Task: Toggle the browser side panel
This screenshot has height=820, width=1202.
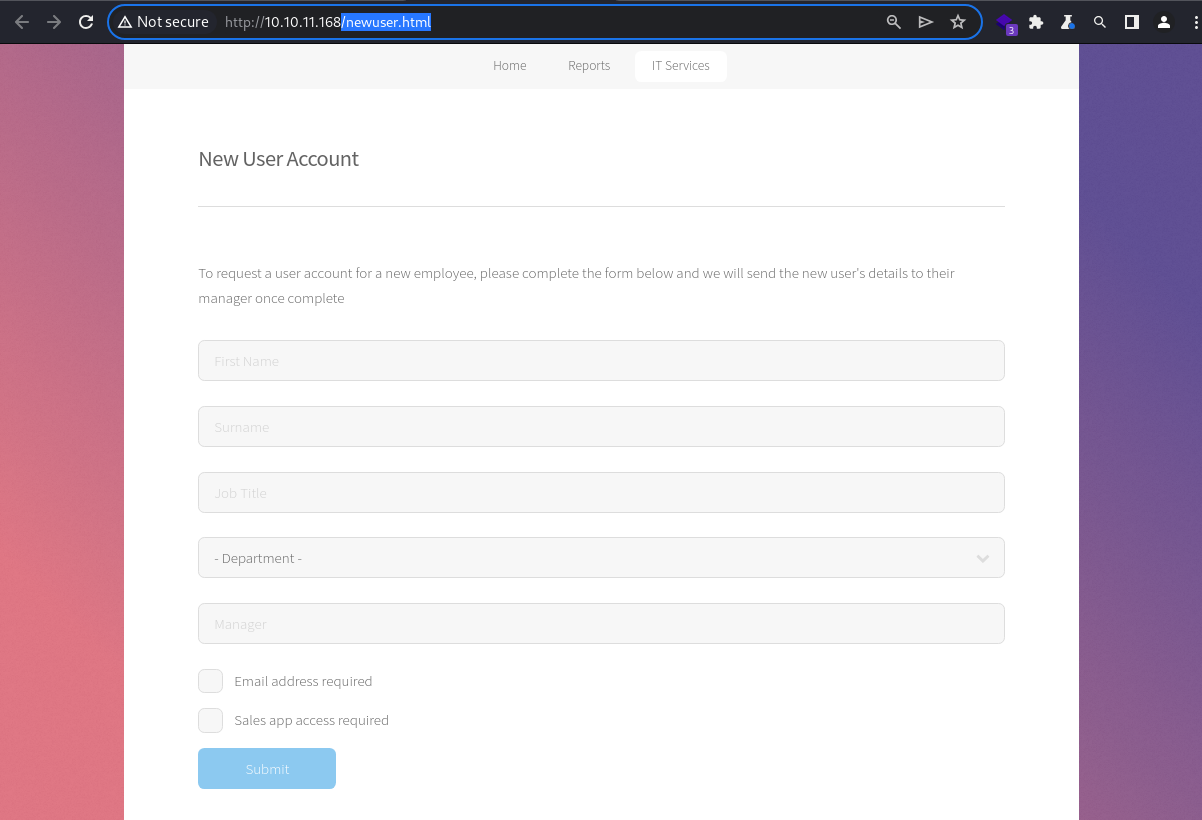Action: (x=1132, y=22)
